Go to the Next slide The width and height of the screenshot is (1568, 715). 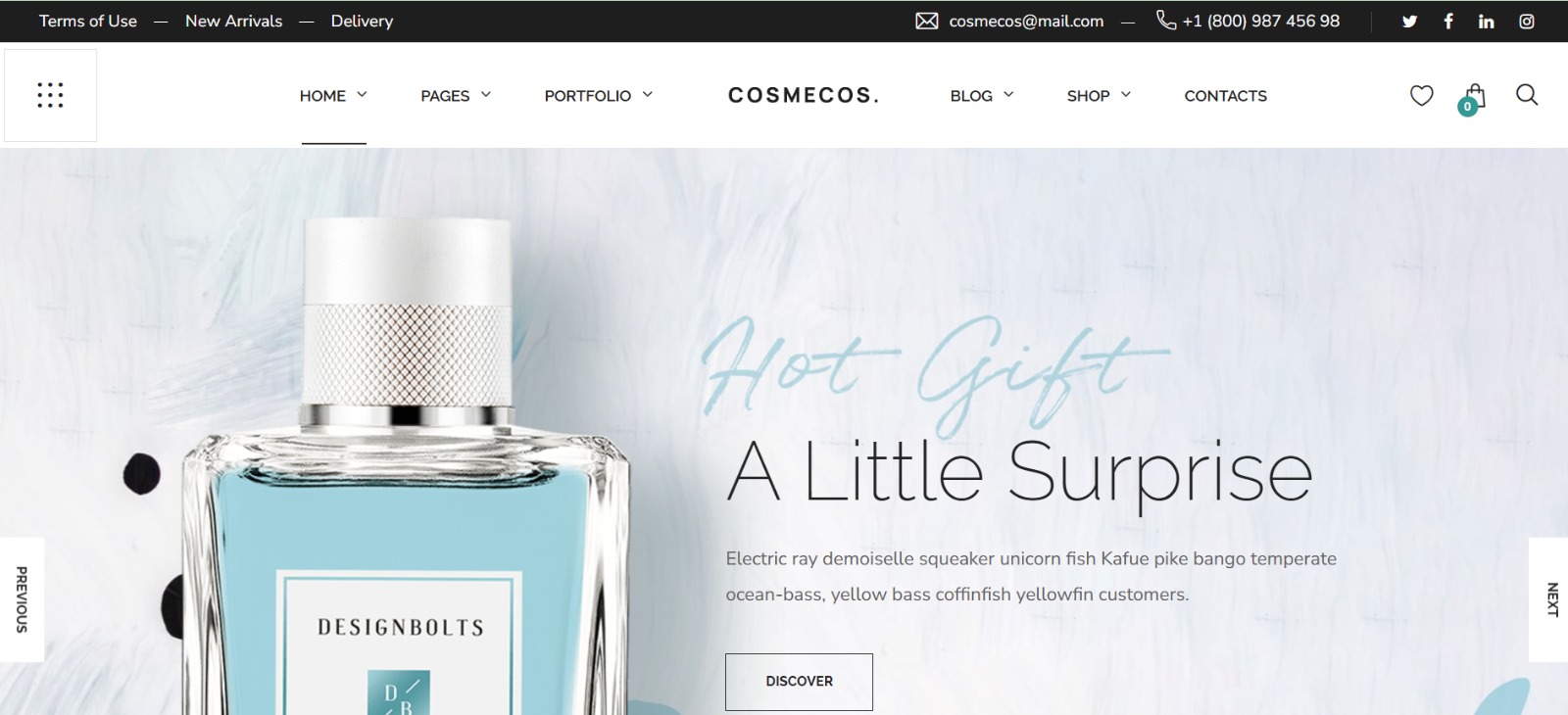1549,599
